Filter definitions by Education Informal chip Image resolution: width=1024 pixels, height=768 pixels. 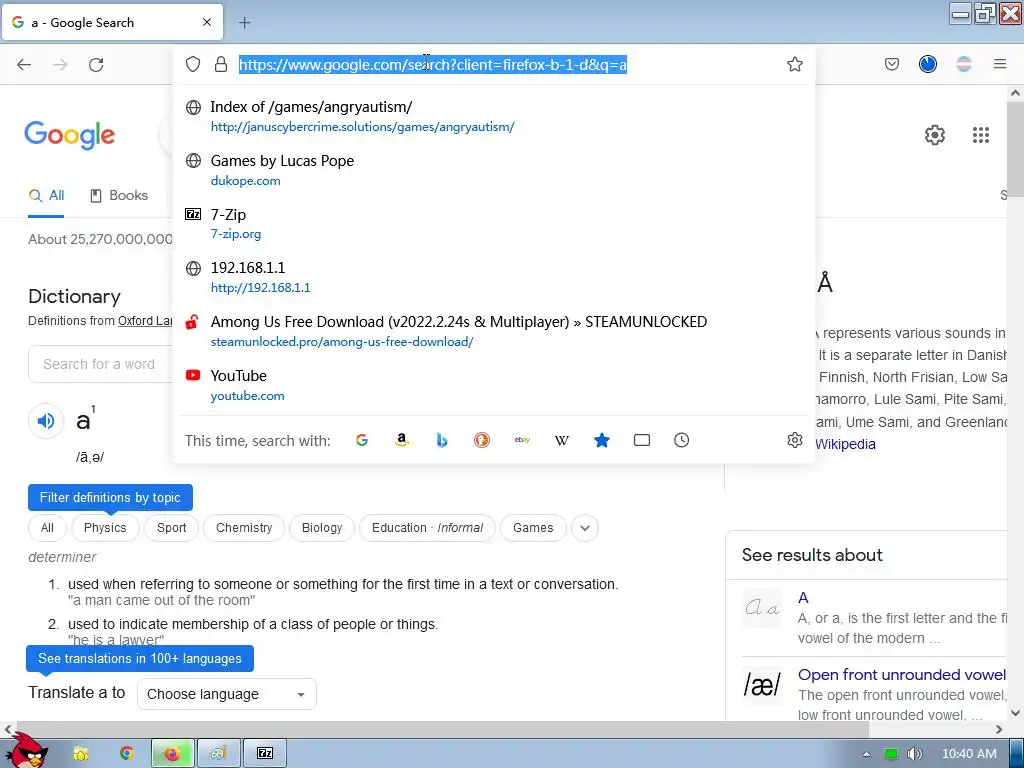[x=427, y=528]
